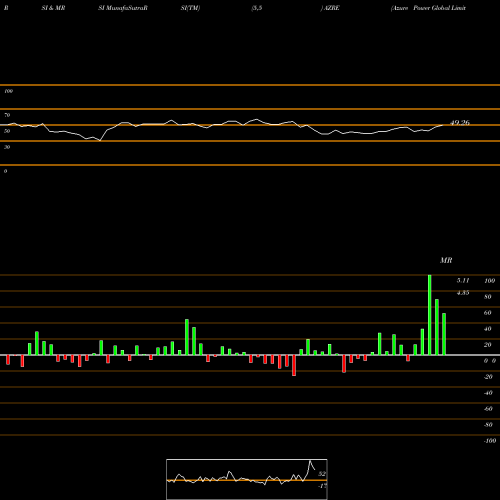Click the 30 level label on RSI axis

click(7, 147)
